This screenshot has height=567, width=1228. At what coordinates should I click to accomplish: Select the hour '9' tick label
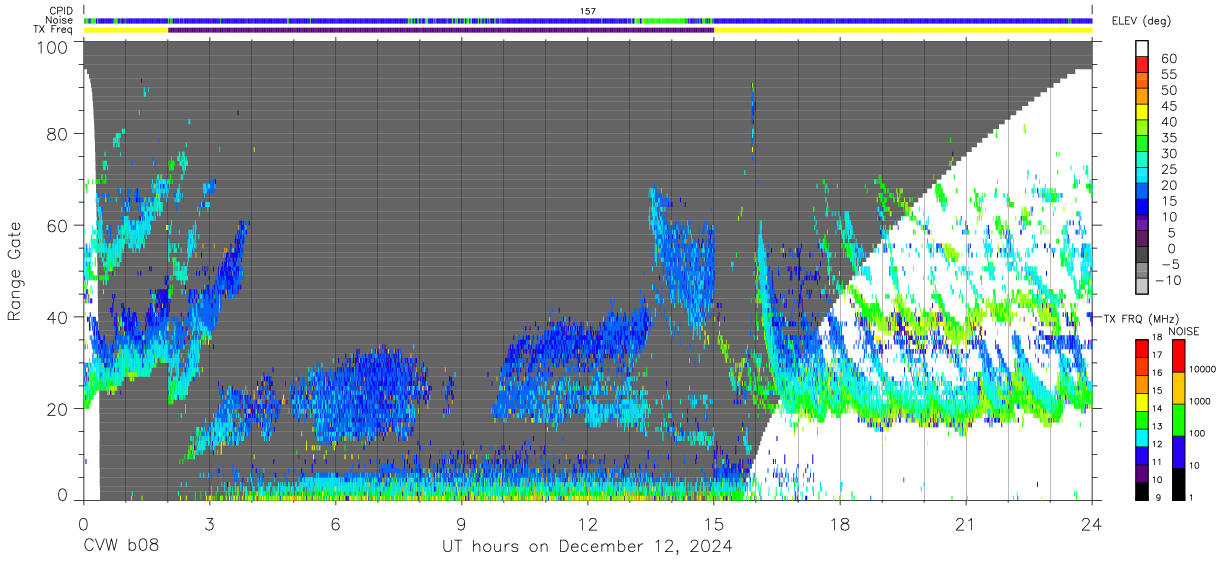pos(462,523)
